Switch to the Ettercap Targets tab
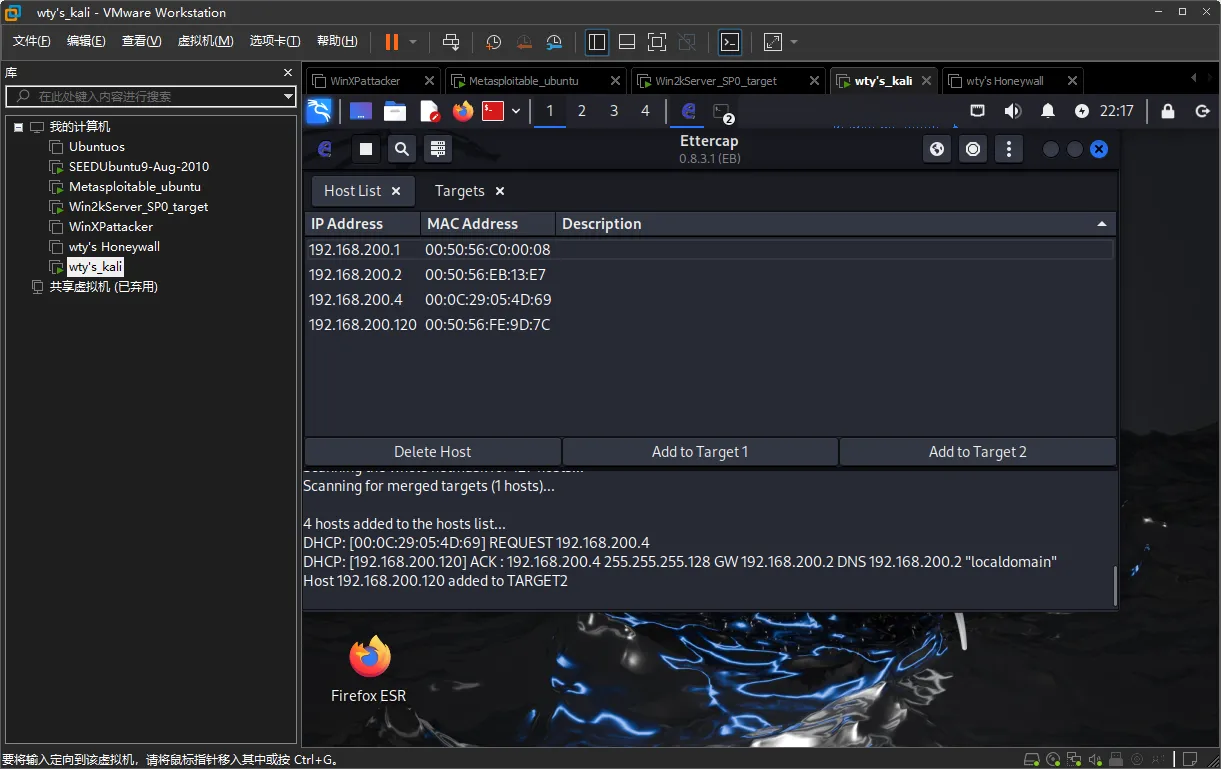The width and height of the screenshot is (1221, 769). (x=459, y=191)
